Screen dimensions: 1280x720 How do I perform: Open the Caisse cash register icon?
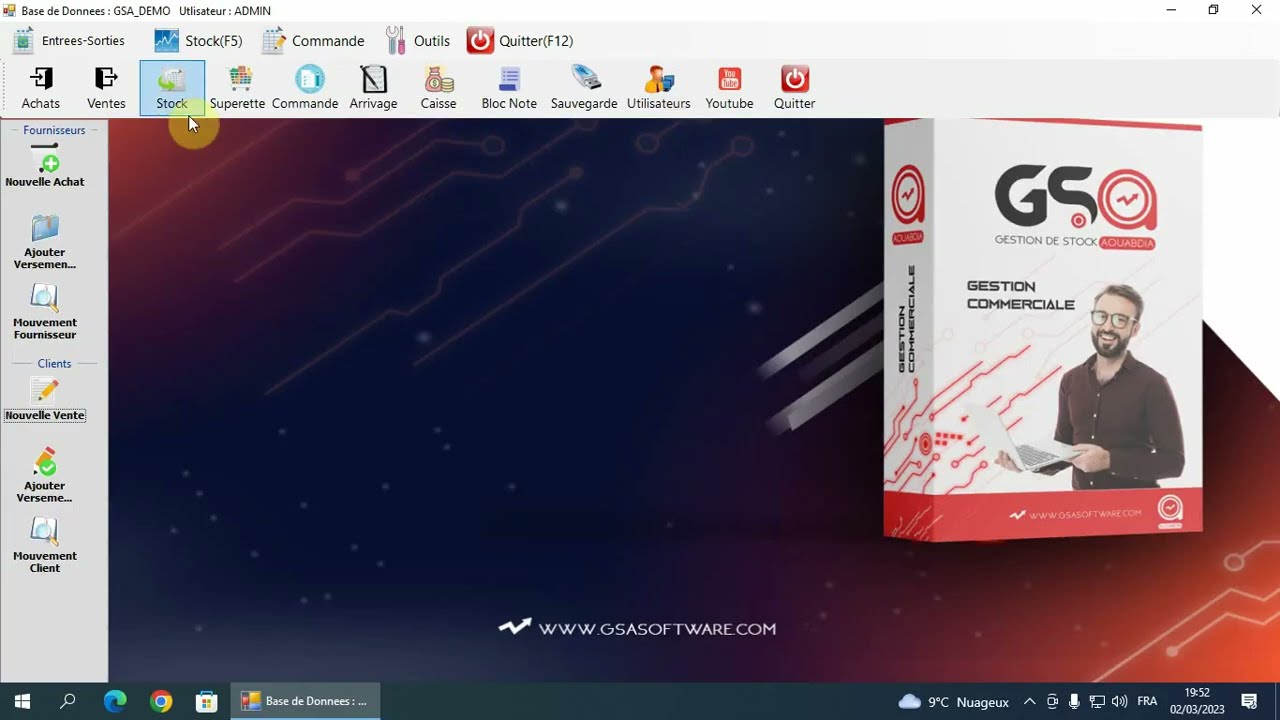pyautogui.click(x=438, y=88)
